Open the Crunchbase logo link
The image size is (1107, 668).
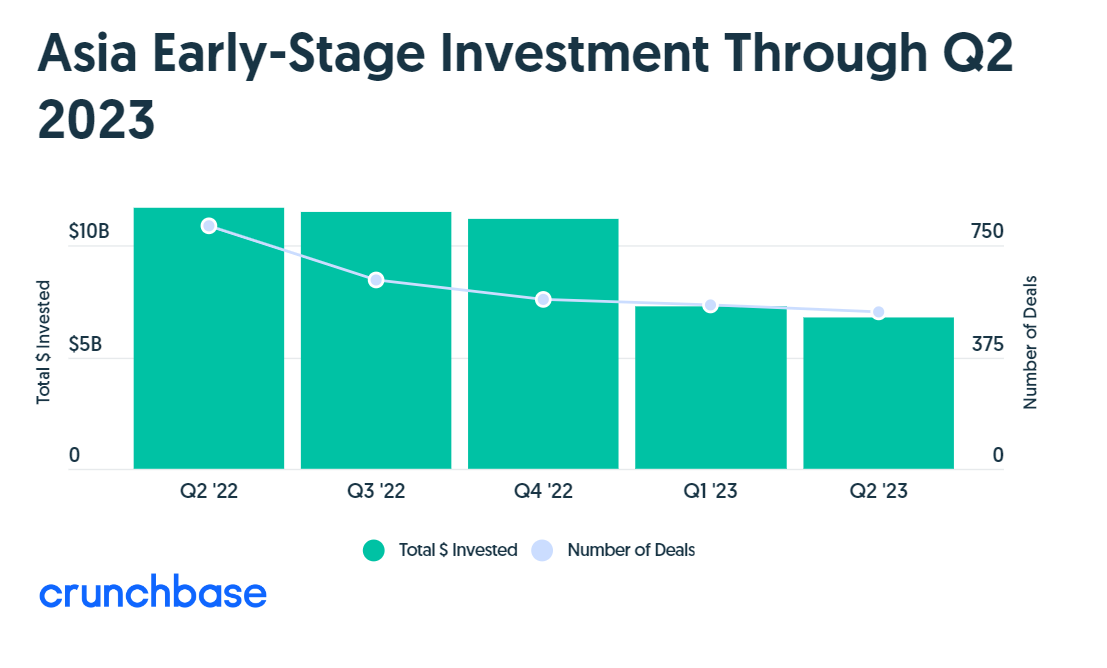[x=153, y=593]
